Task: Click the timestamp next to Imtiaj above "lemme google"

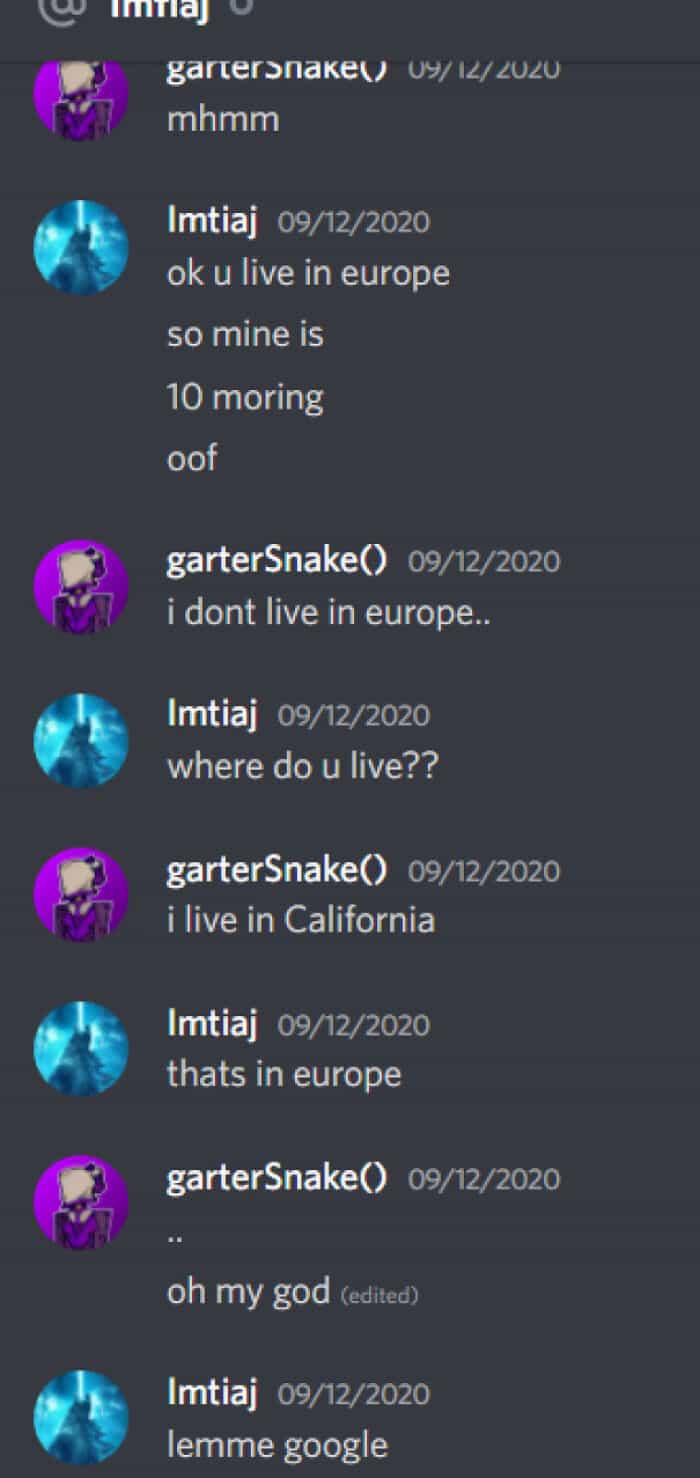Action: pos(353,1395)
